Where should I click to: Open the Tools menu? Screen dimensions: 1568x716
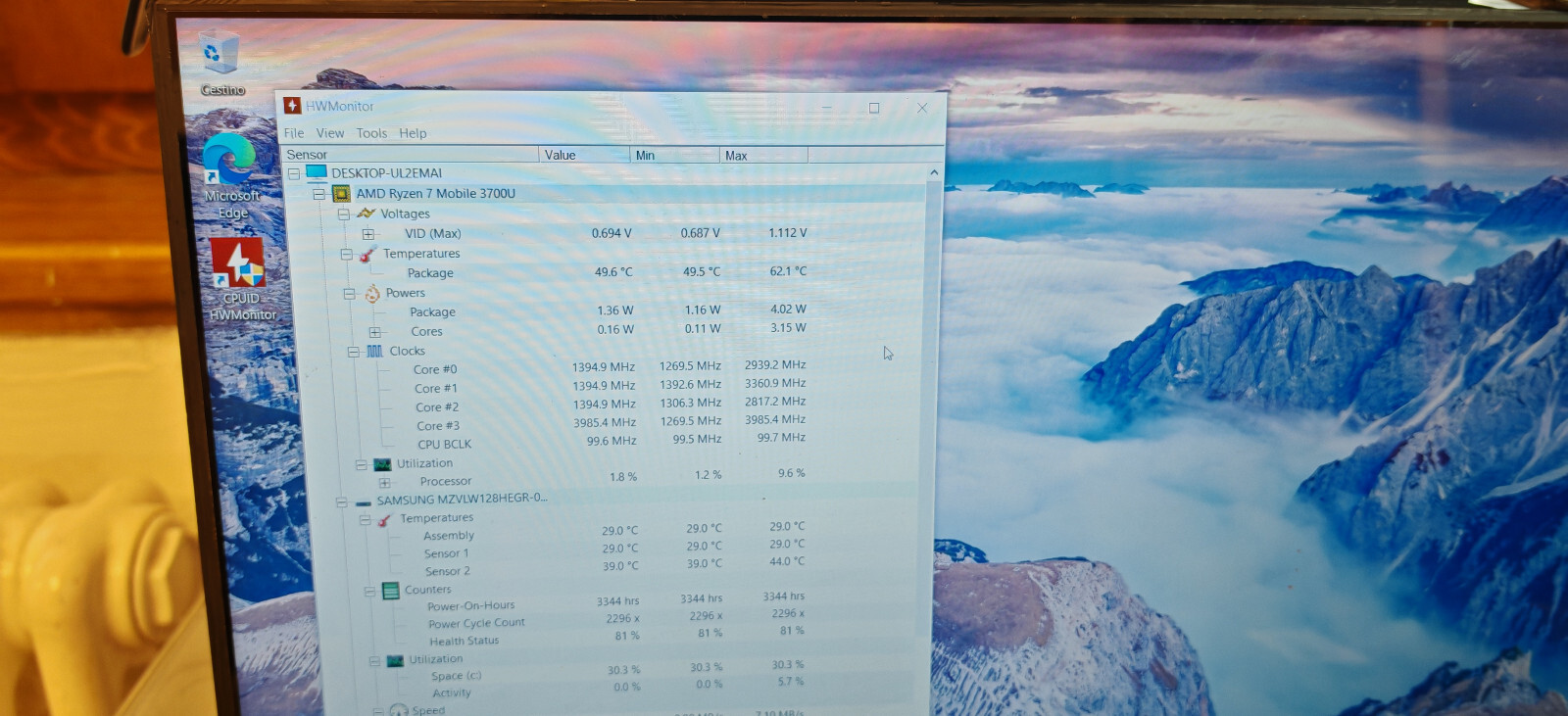[371, 133]
